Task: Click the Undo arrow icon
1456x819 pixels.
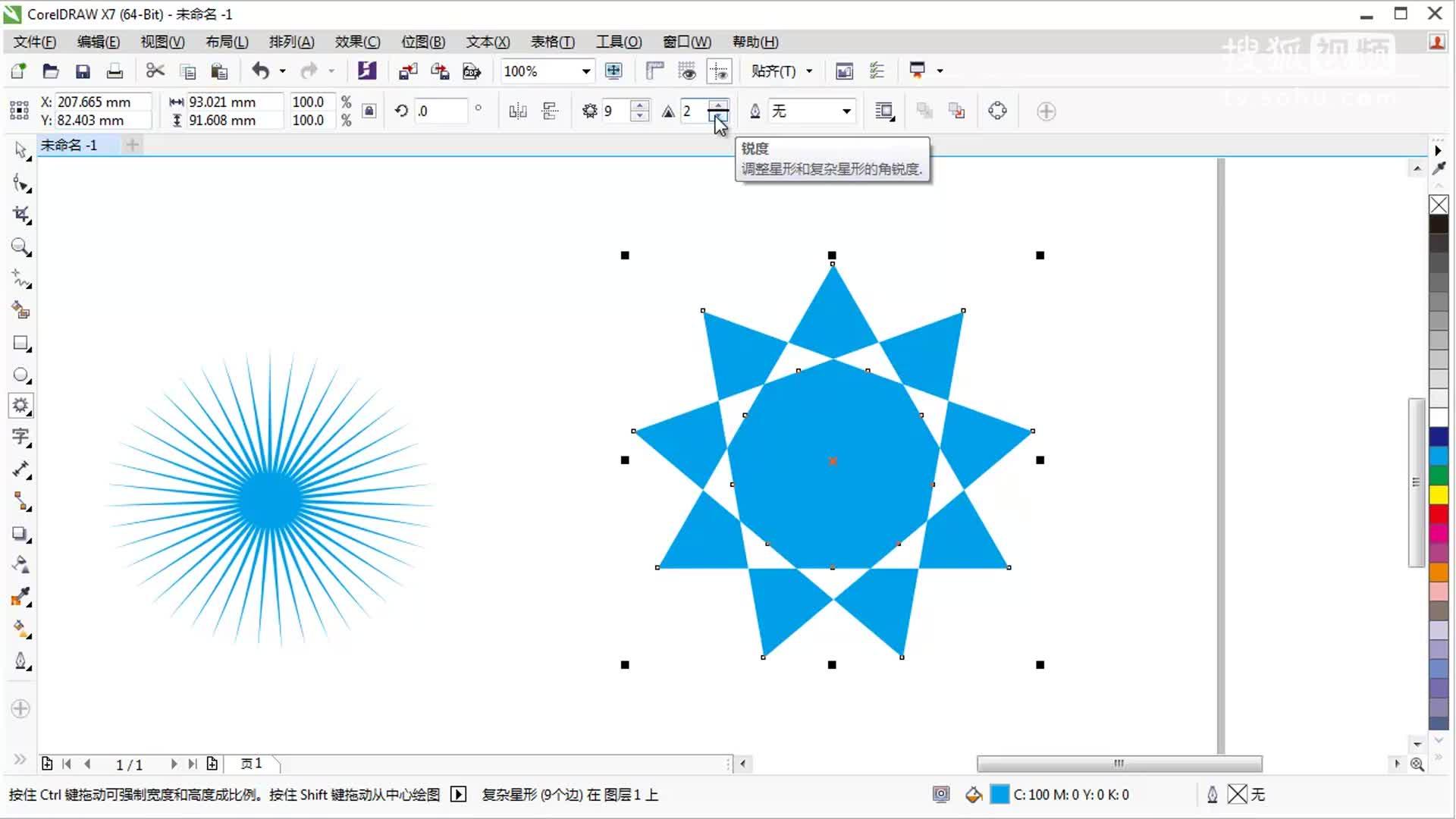Action: tap(260, 71)
